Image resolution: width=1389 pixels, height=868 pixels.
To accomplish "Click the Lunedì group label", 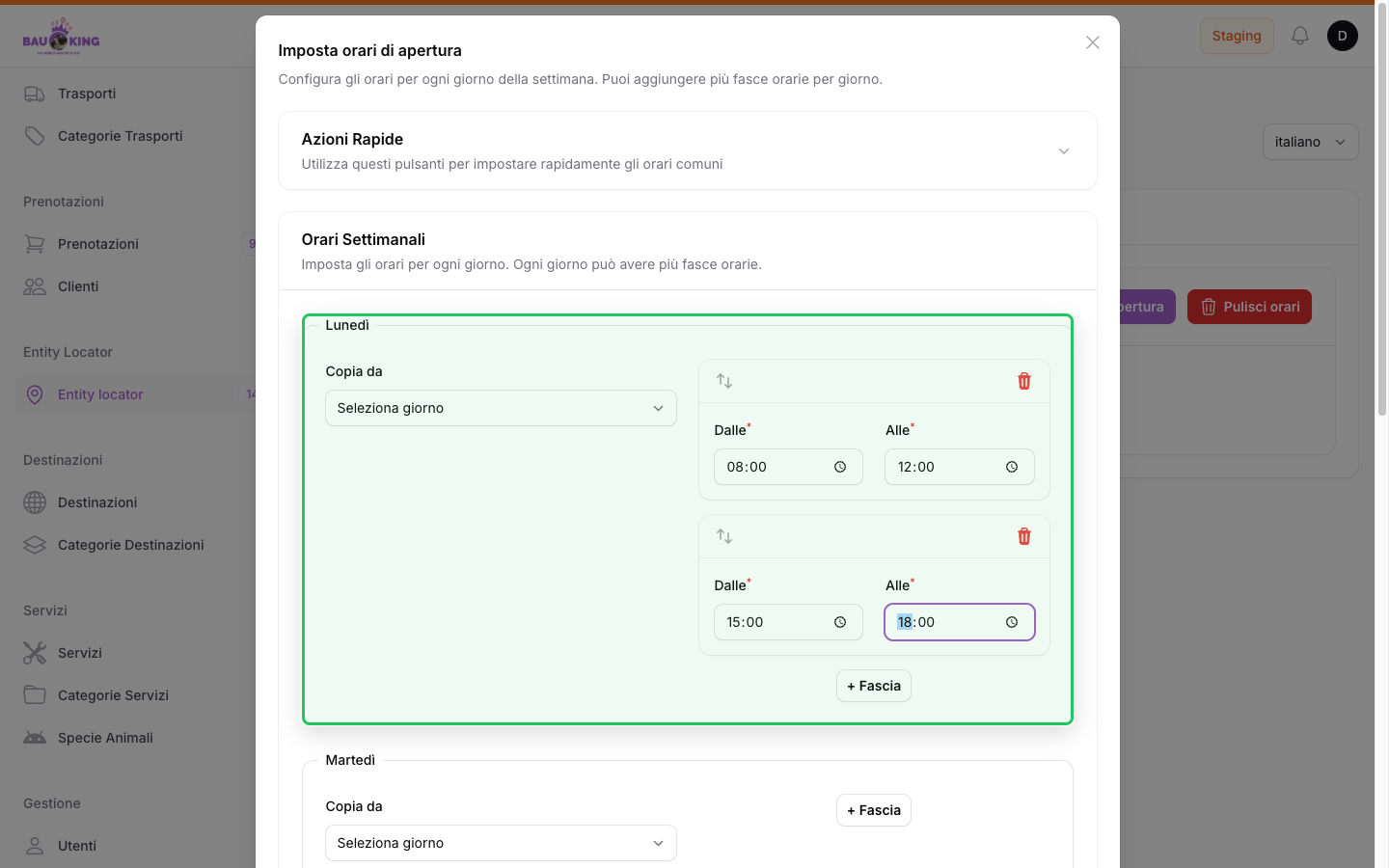I will [x=347, y=325].
